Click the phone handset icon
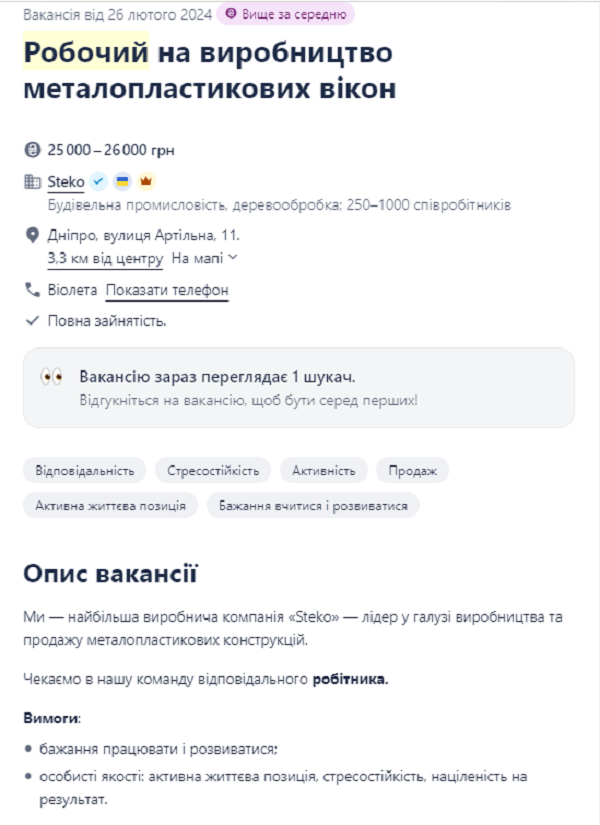The height and width of the screenshot is (825, 600). click(x=32, y=290)
